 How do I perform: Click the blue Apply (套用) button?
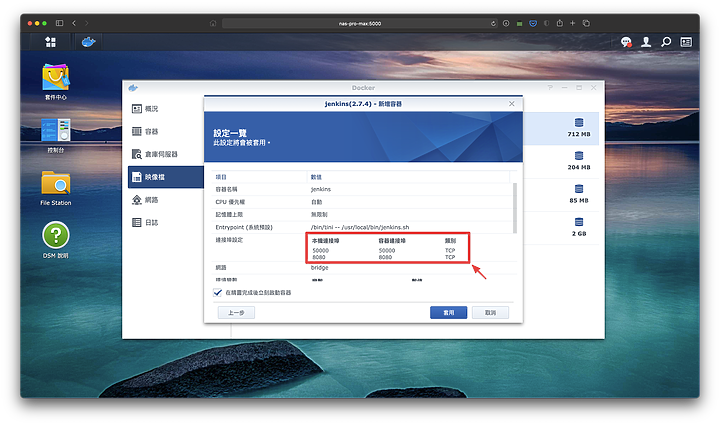pos(449,313)
